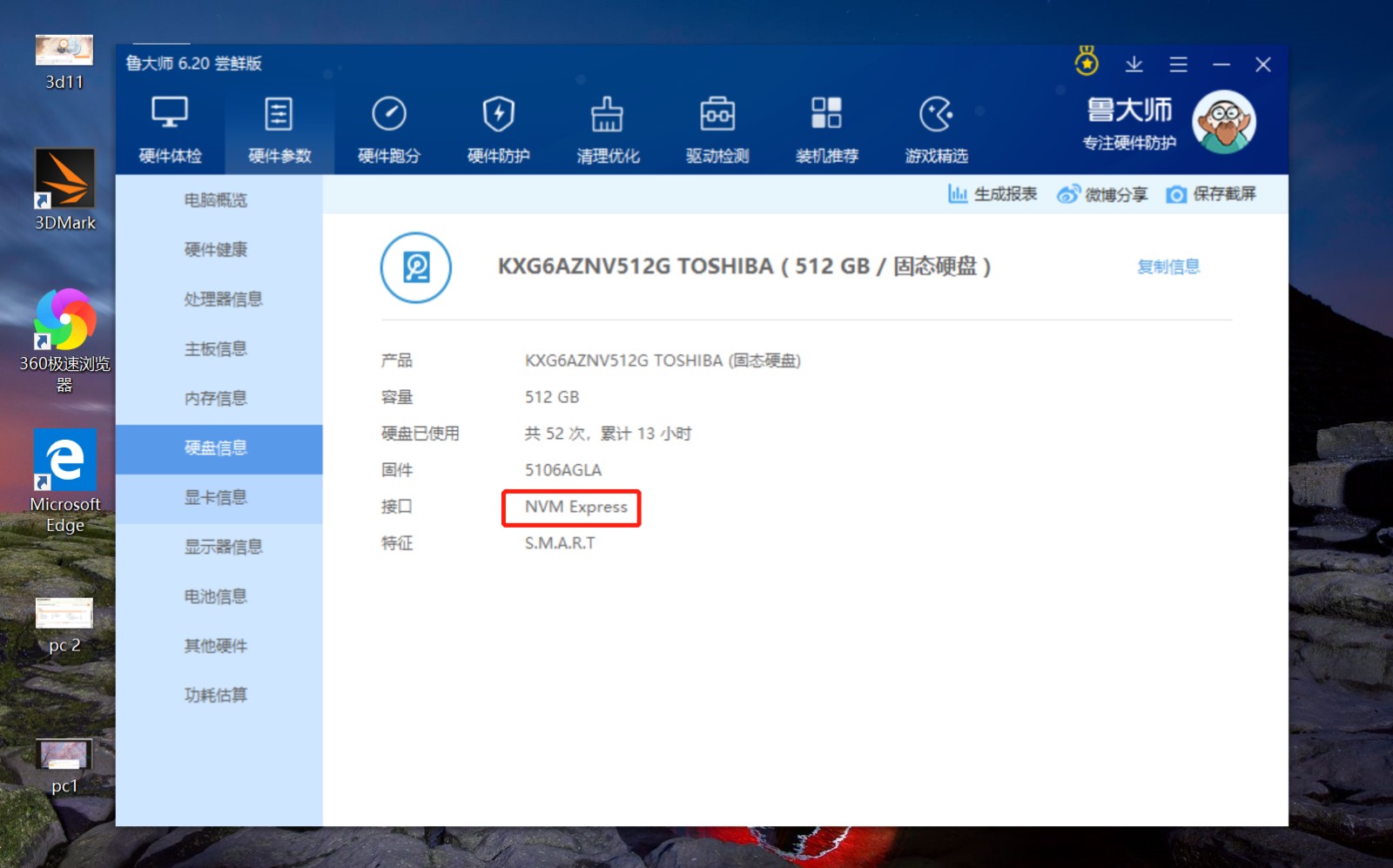Click firmware value 5106AGLA

click(x=563, y=470)
